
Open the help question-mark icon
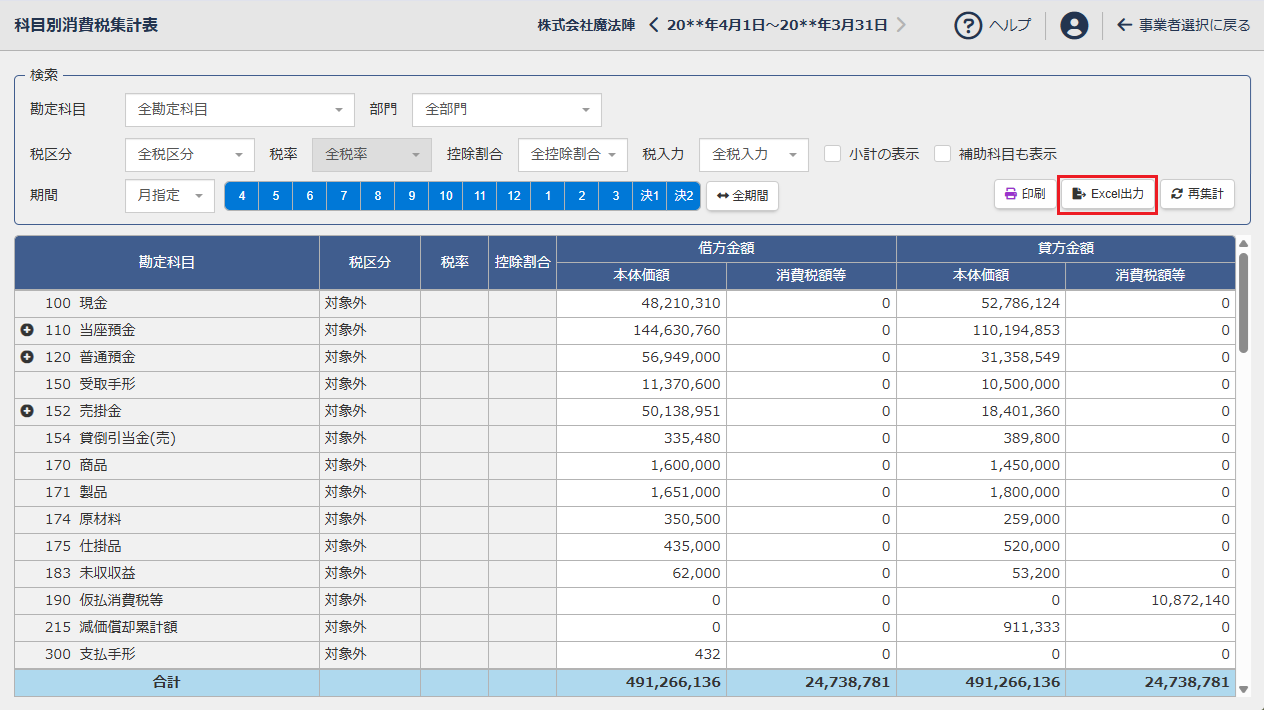coord(968,25)
